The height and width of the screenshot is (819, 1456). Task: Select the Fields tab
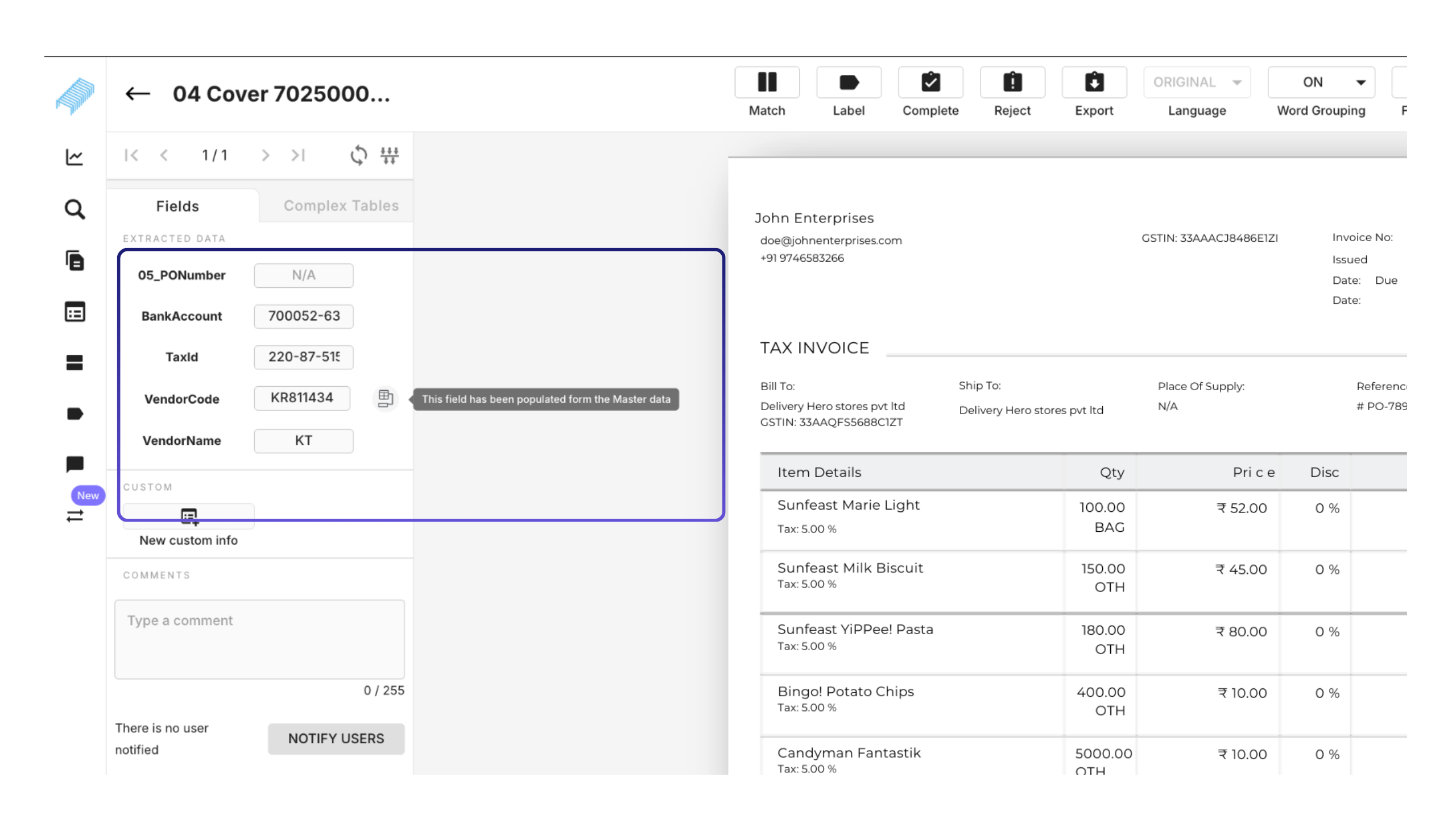tap(177, 206)
